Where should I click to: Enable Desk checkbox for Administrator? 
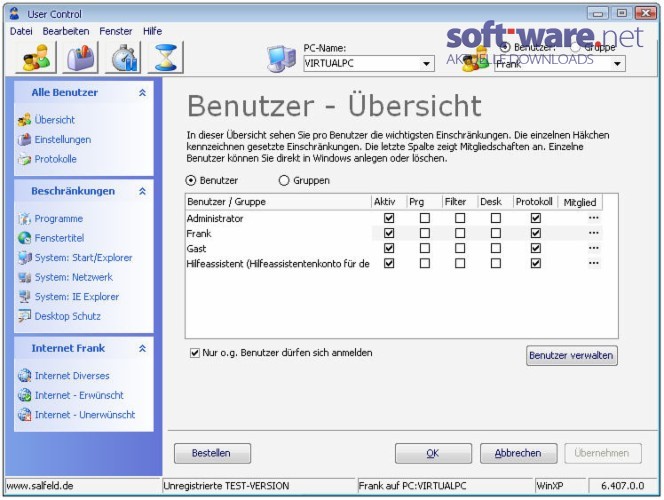tap(495, 218)
